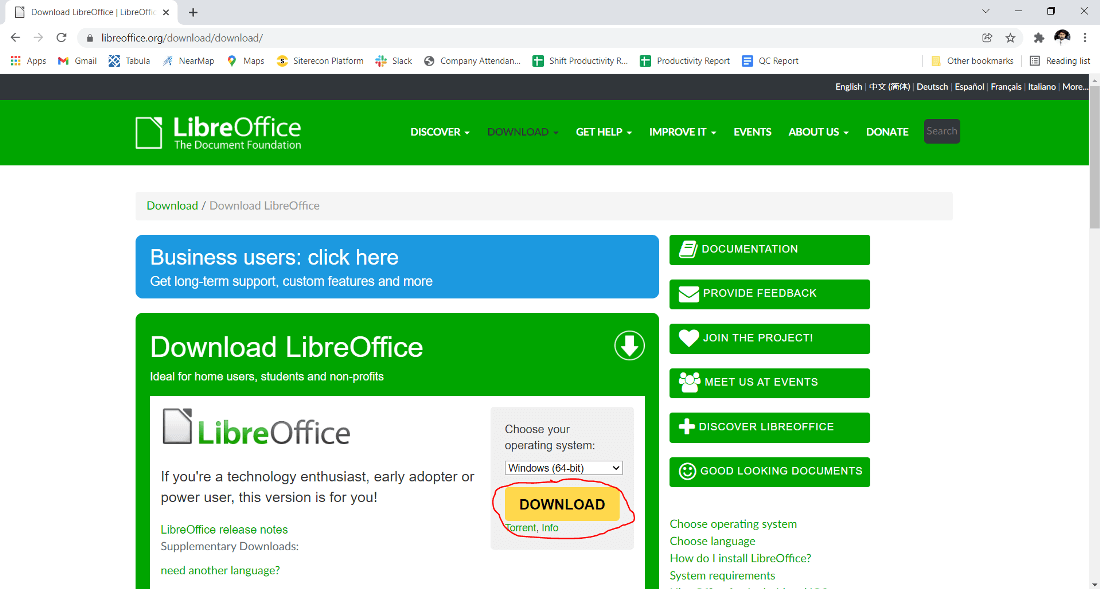This screenshot has height=589, width=1100.
Task: Open the operating system dropdown
Action: pyautogui.click(x=563, y=468)
